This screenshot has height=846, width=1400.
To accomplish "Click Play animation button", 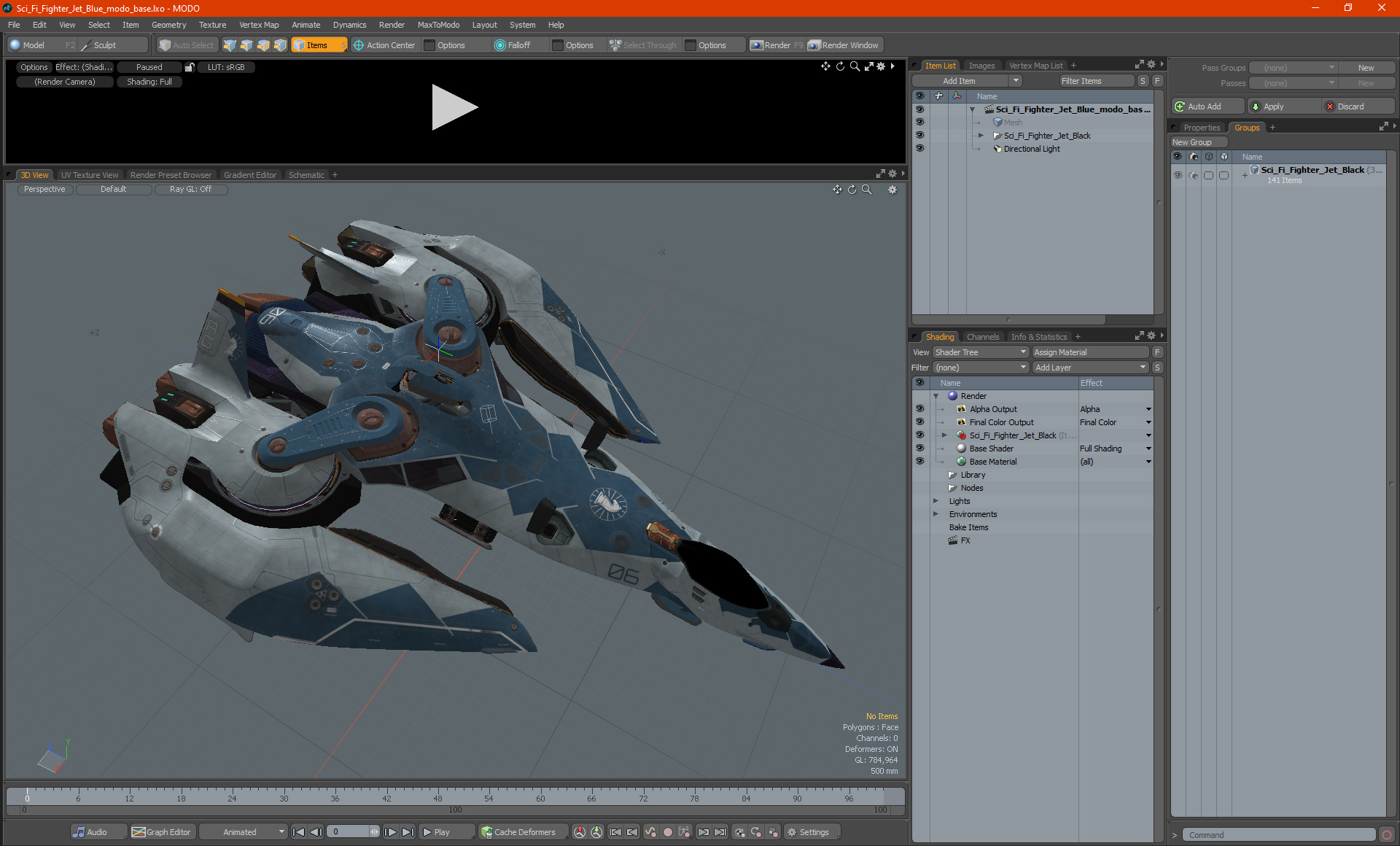I will point(446,832).
